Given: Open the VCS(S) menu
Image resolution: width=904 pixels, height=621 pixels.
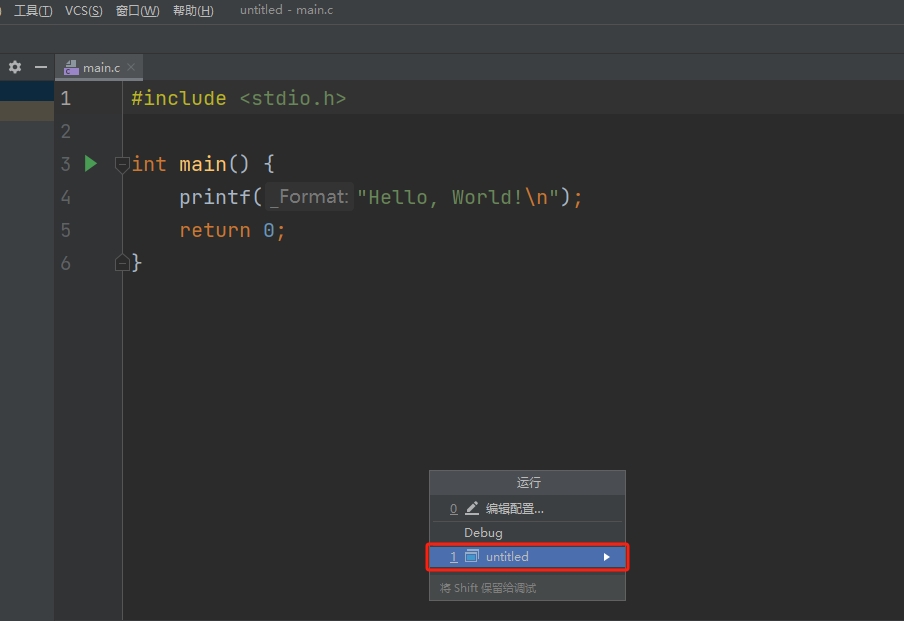Looking at the screenshot, I should point(83,11).
